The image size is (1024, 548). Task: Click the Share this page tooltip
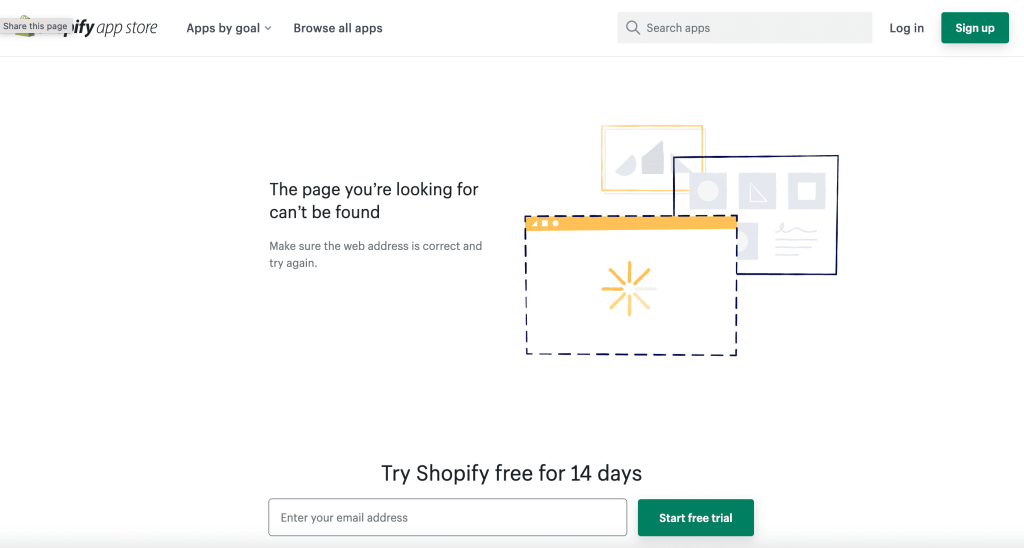(x=35, y=26)
